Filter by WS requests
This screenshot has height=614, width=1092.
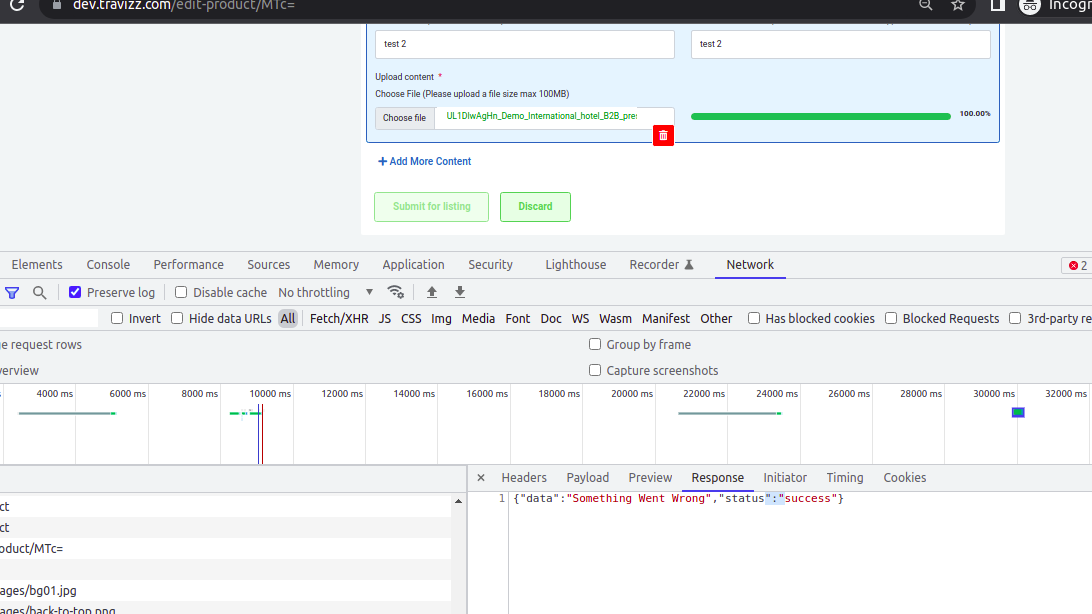[580, 318]
